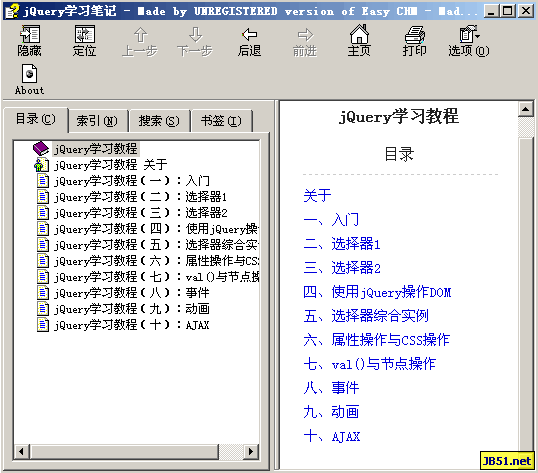Select tree item jQuery学习教程(七)：val()与节点
The height and width of the screenshot is (473, 538).
(x=156, y=277)
